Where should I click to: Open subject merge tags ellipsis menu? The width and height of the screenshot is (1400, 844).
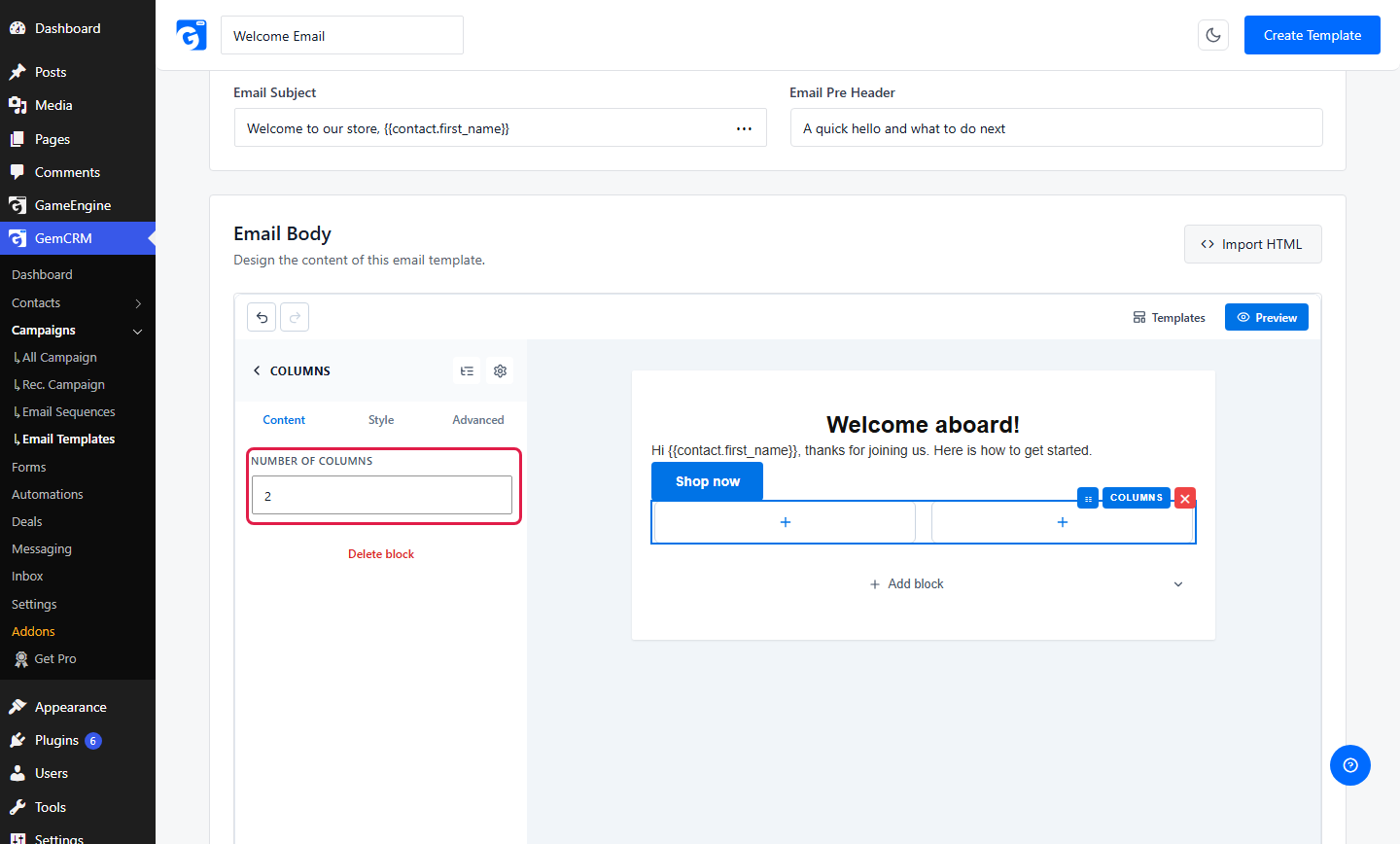click(744, 128)
